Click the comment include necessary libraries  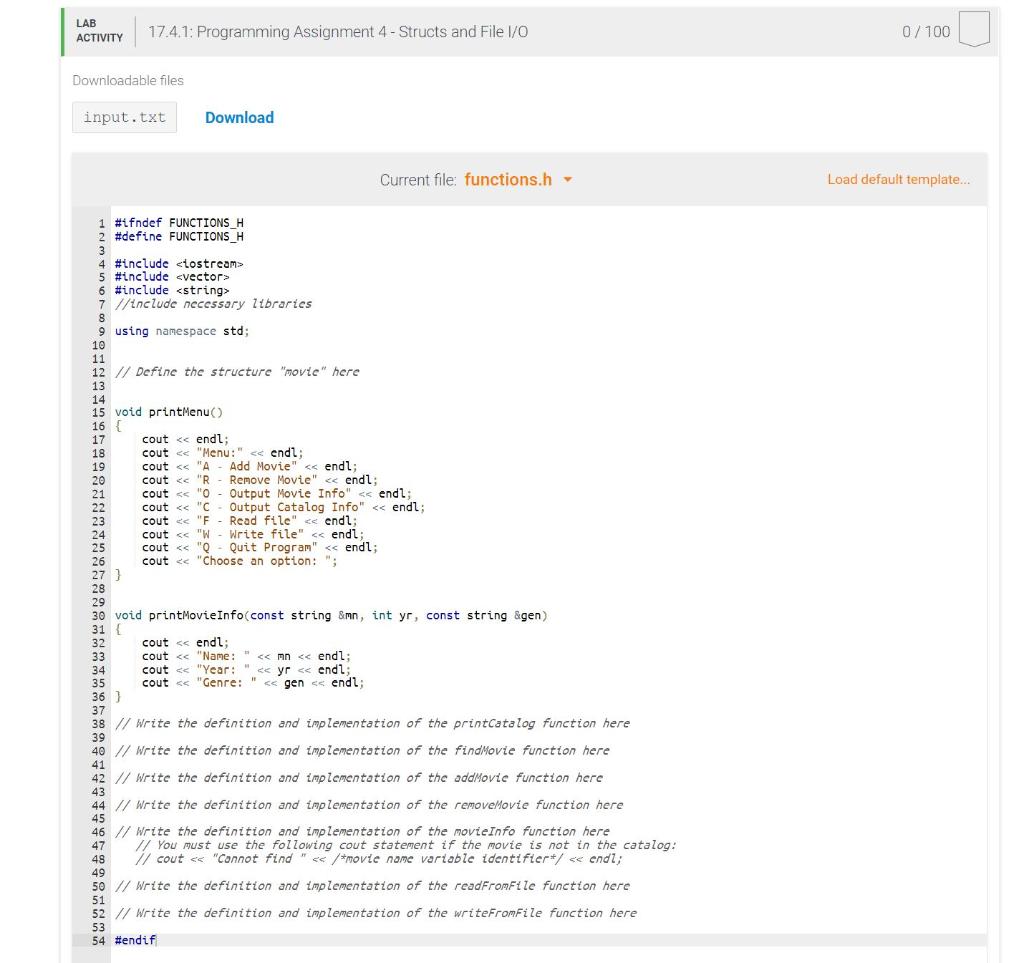click(x=213, y=304)
